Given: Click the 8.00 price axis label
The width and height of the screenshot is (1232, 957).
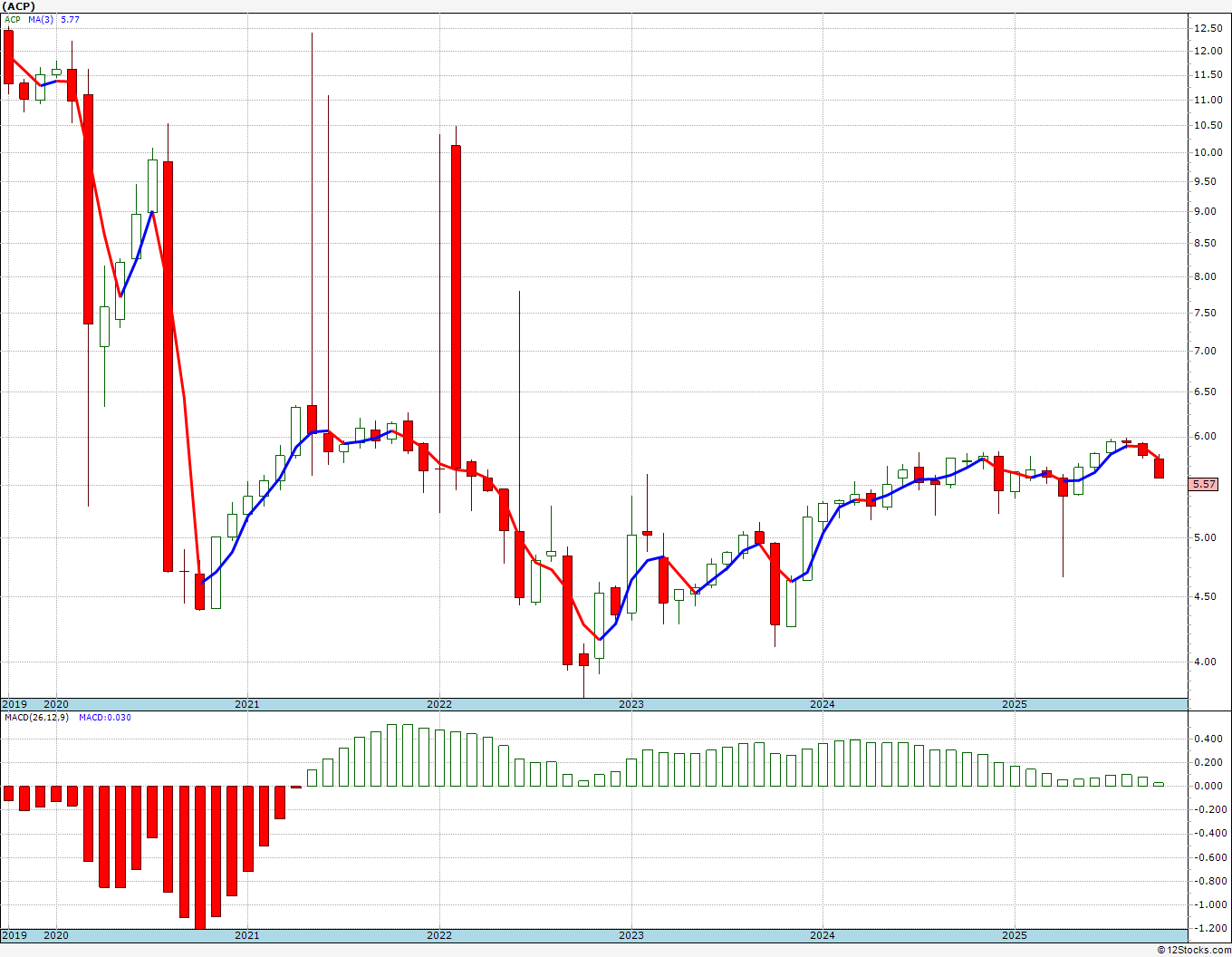Looking at the screenshot, I should click(x=1206, y=276).
